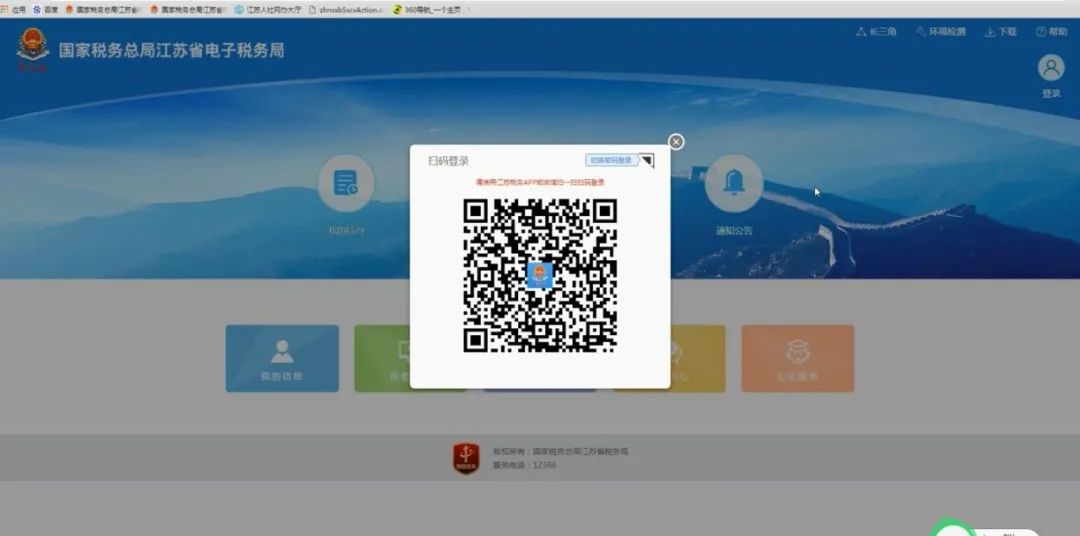This screenshot has height=536, width=1080.
Task: Click the red scan instruction text
Action: pyautogui.click(x=540, y=183)
